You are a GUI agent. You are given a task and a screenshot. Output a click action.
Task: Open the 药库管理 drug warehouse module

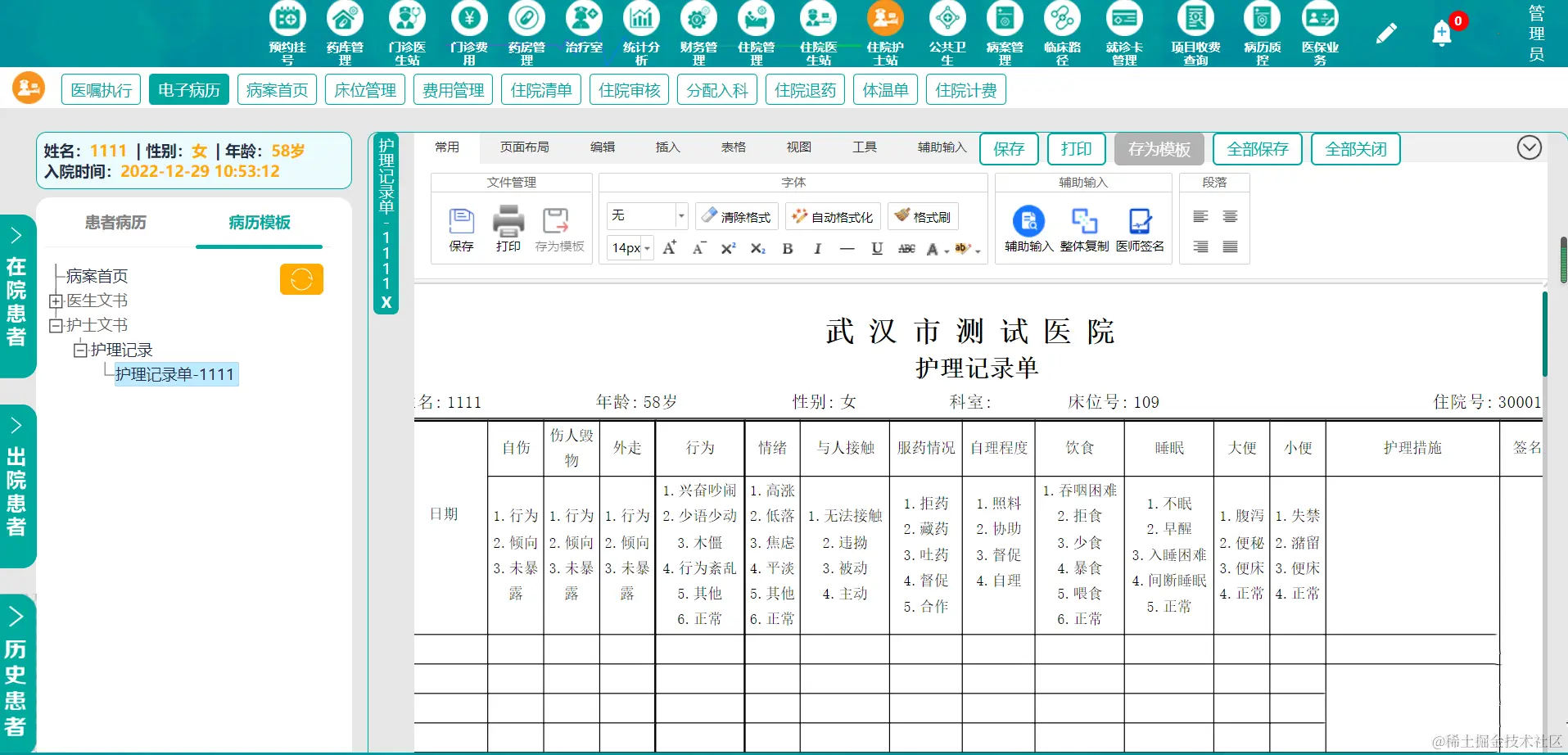345,33
